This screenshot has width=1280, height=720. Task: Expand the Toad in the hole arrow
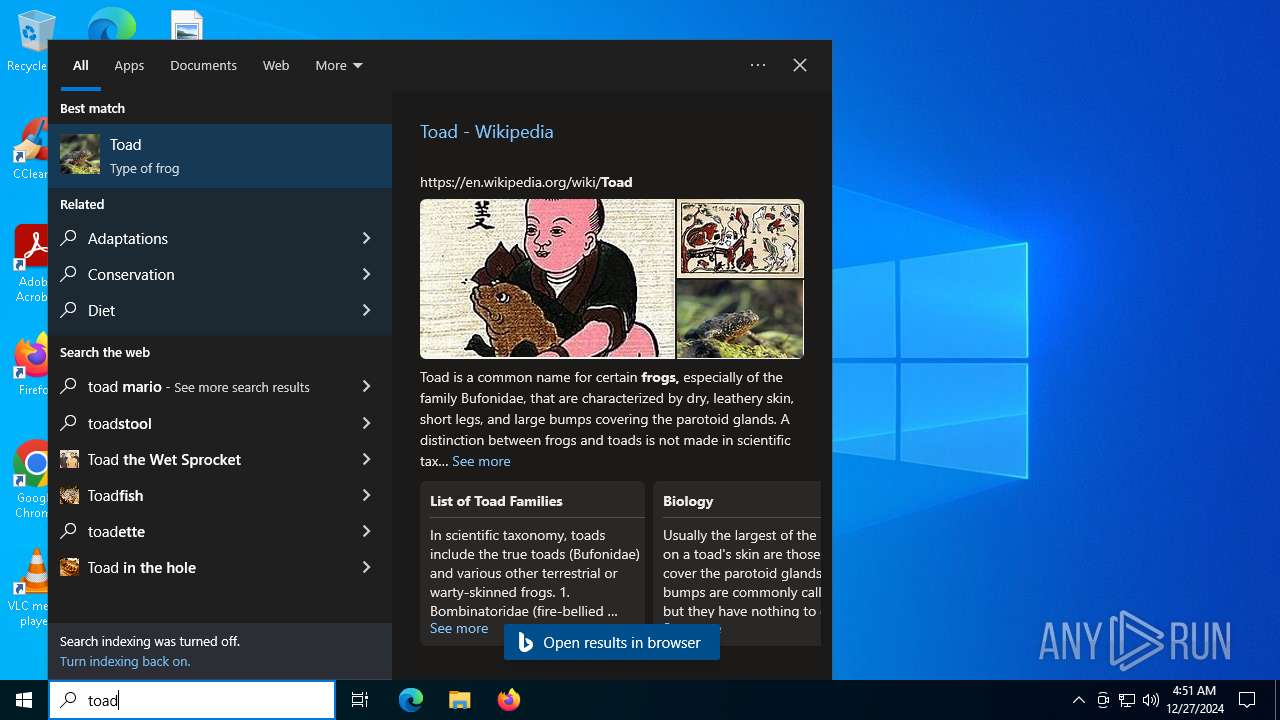pyautogui.click(x=366, y=567)
